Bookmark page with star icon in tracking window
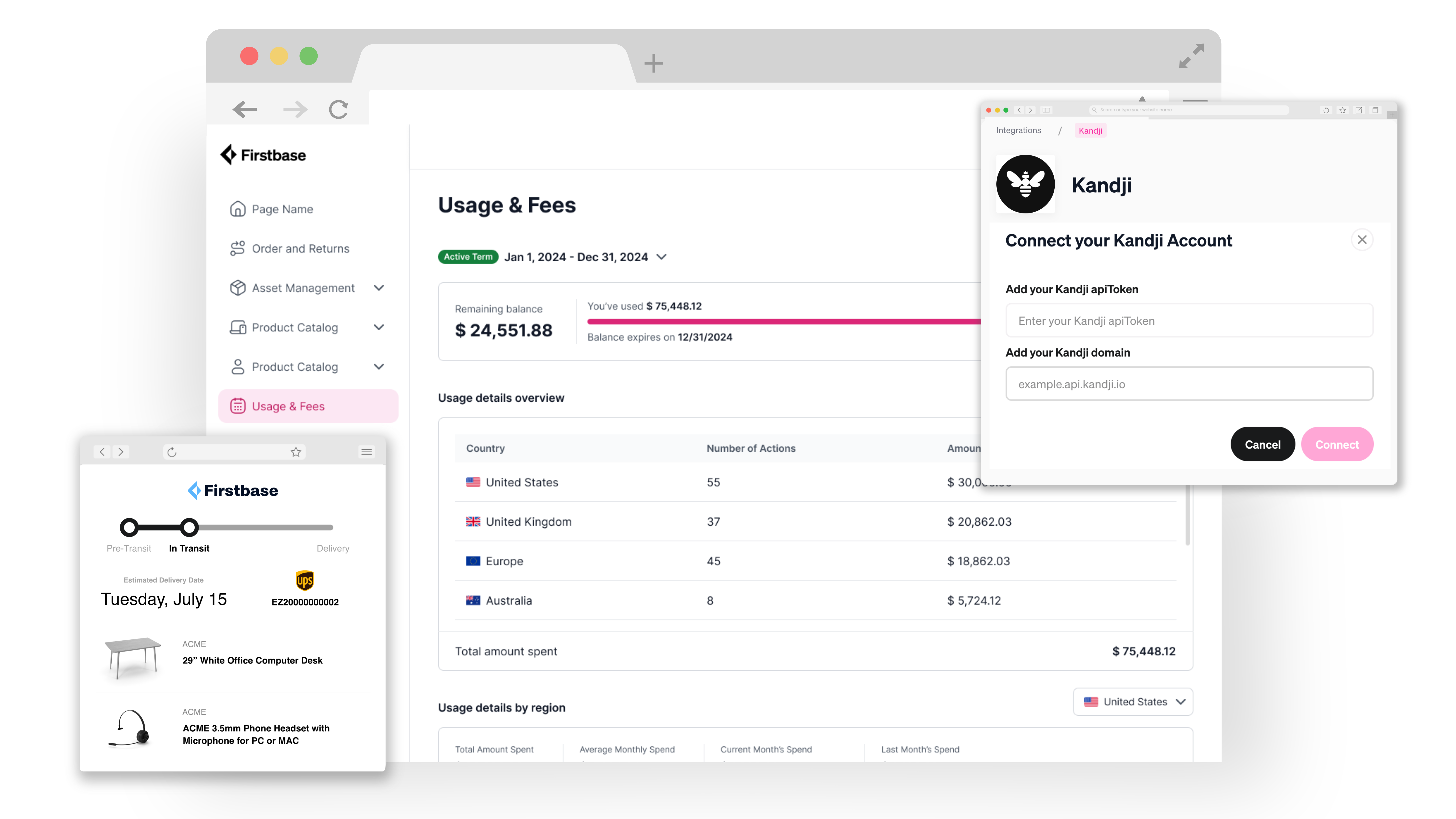Image resolution: width=1456 pixels, height=819 pixels. click(x=296, y=452)
